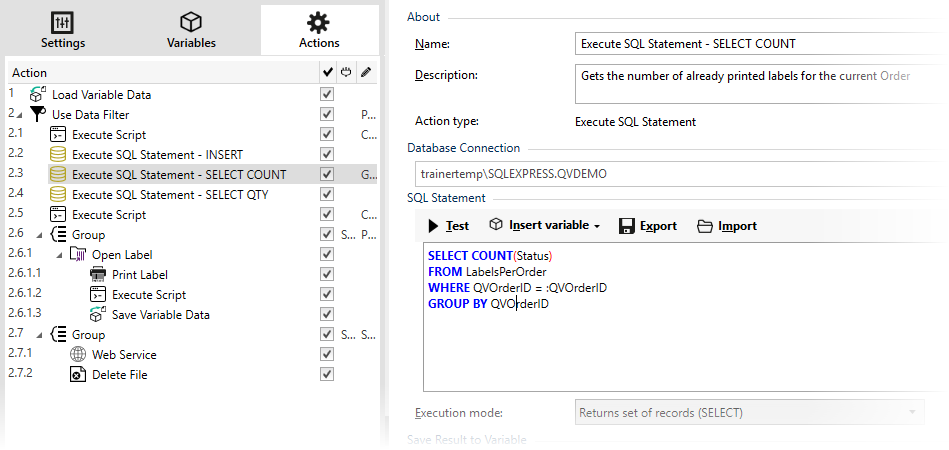Switch to the Settings tab
Viewport: 949px width, 450px height.
(x=63, y=30)
